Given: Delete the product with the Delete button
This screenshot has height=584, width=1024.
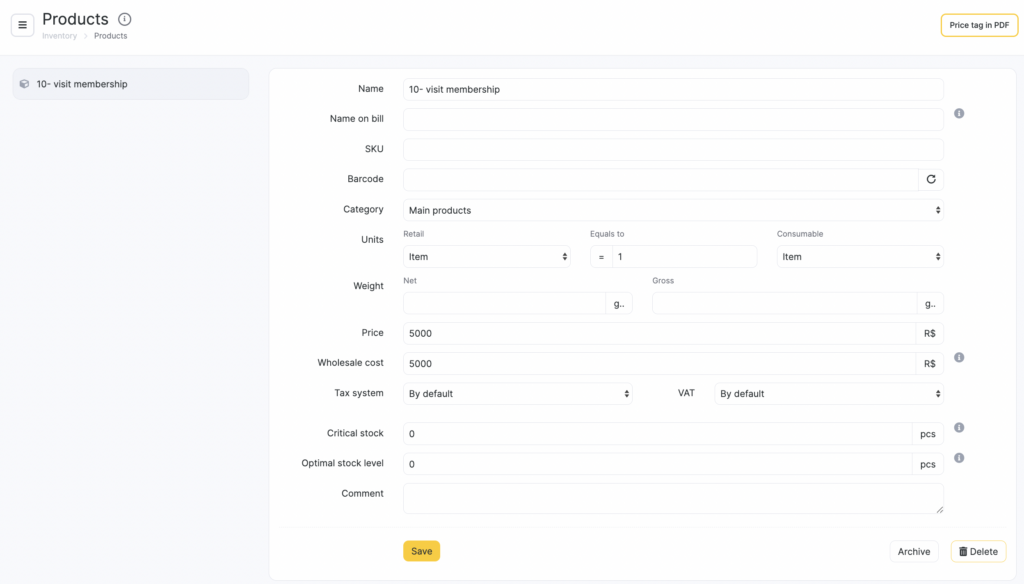Looking at the screenshot, I should coord(978,551).
